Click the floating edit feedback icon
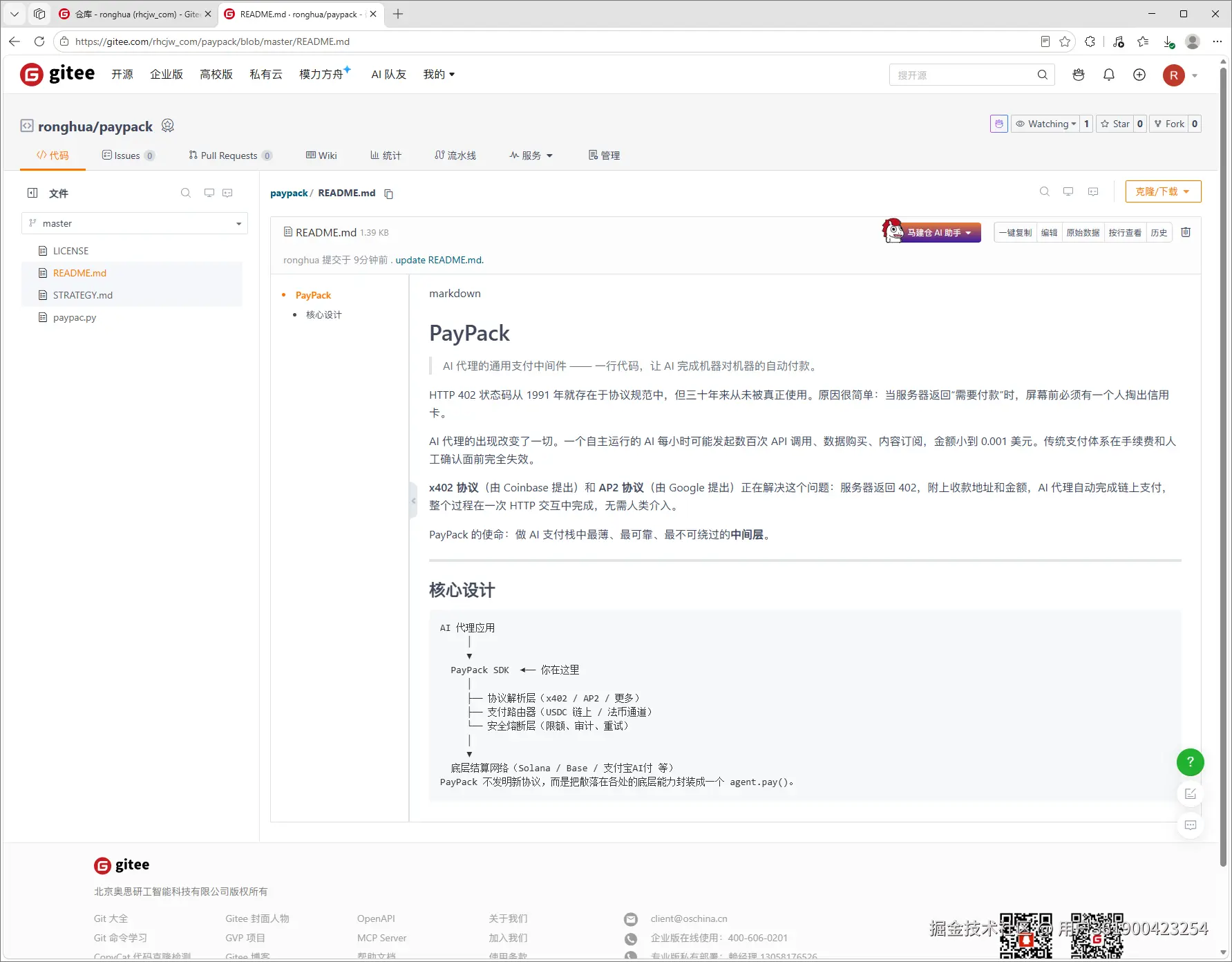Viewport: 1232px width, 962px height. [x=1191, y=793]
